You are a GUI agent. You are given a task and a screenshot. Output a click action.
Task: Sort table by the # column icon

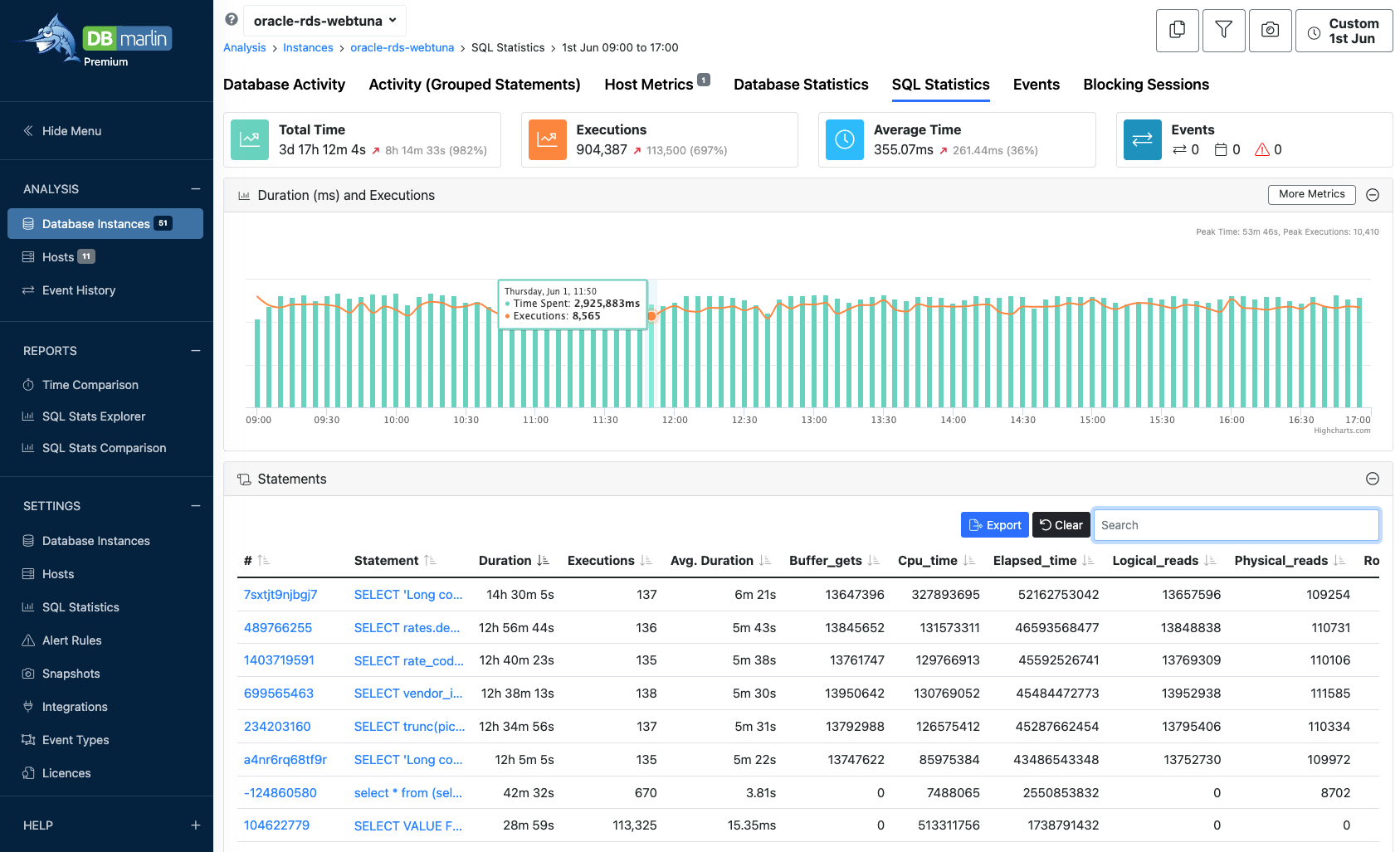pos(264,561)
